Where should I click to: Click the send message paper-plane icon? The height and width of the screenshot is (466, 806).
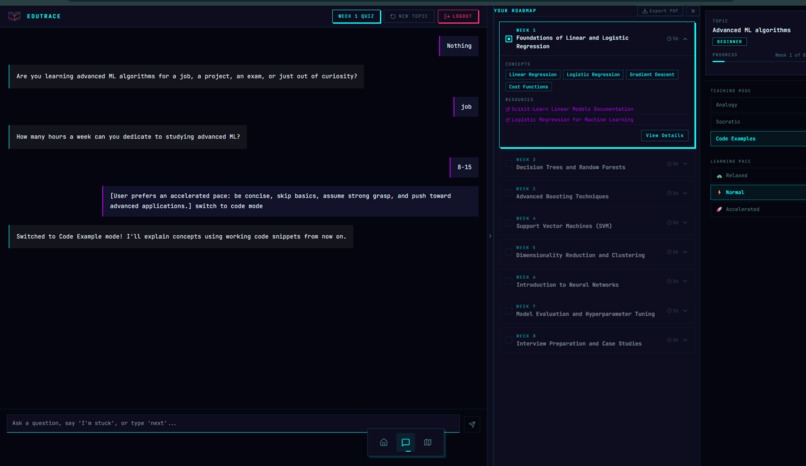tap(472, 424)
